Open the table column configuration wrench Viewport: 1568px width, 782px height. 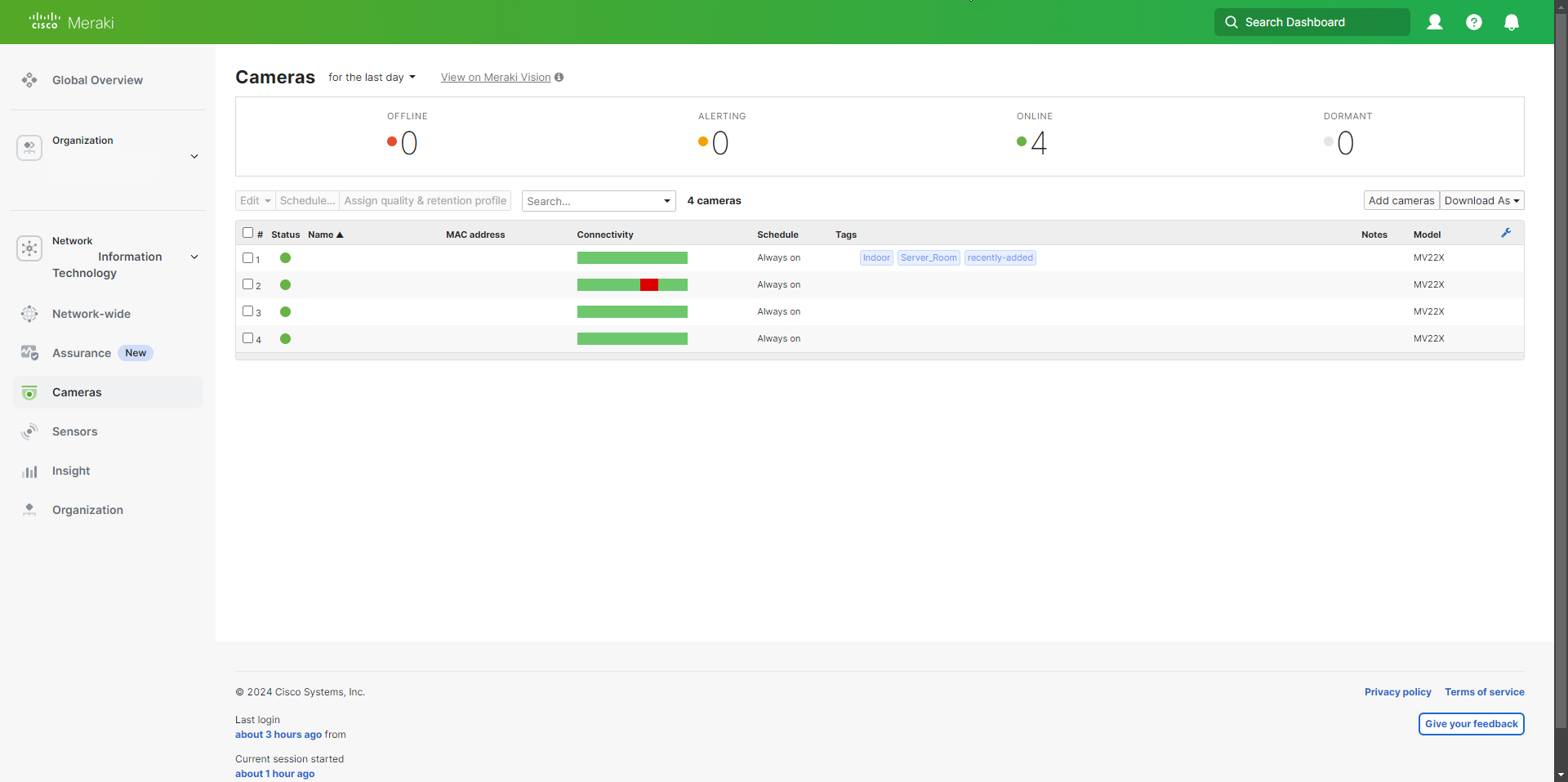click(1507, 233)
